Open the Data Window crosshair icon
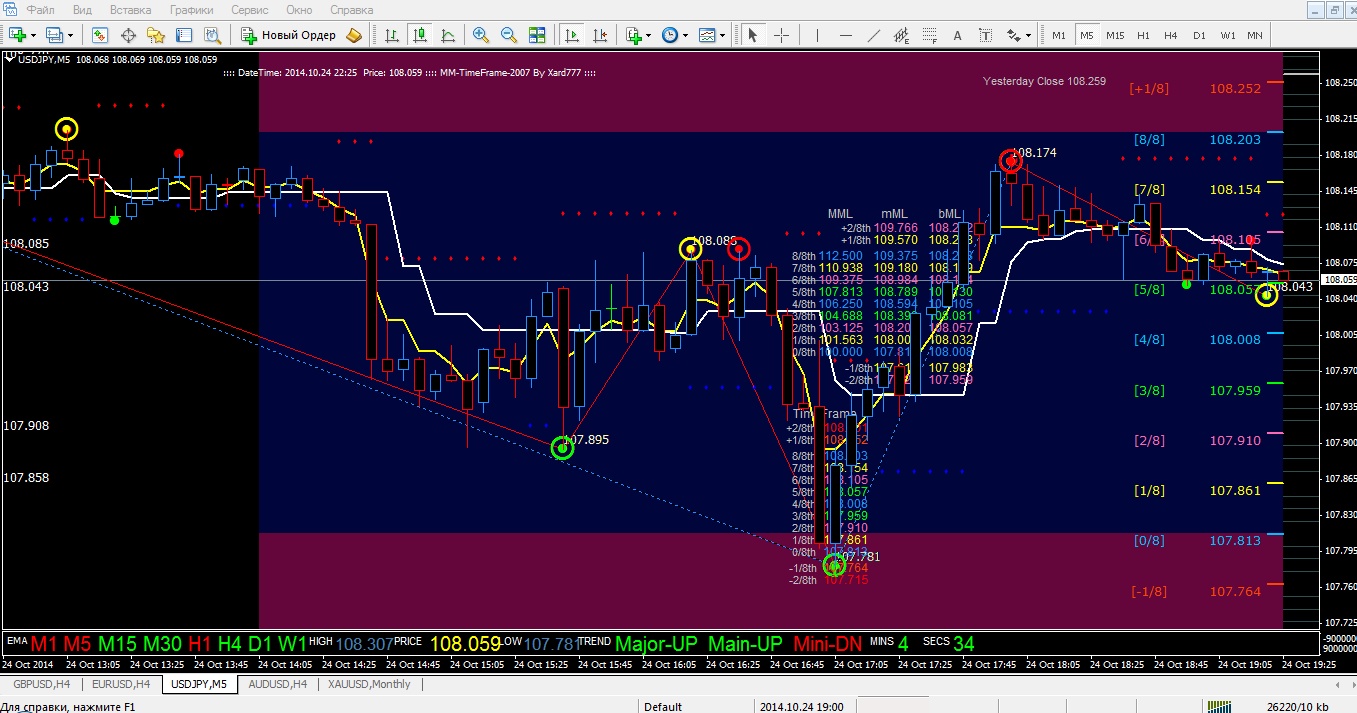Image resolution: width=1357 pixels, height=713 pixels. [x=128, y=35]
